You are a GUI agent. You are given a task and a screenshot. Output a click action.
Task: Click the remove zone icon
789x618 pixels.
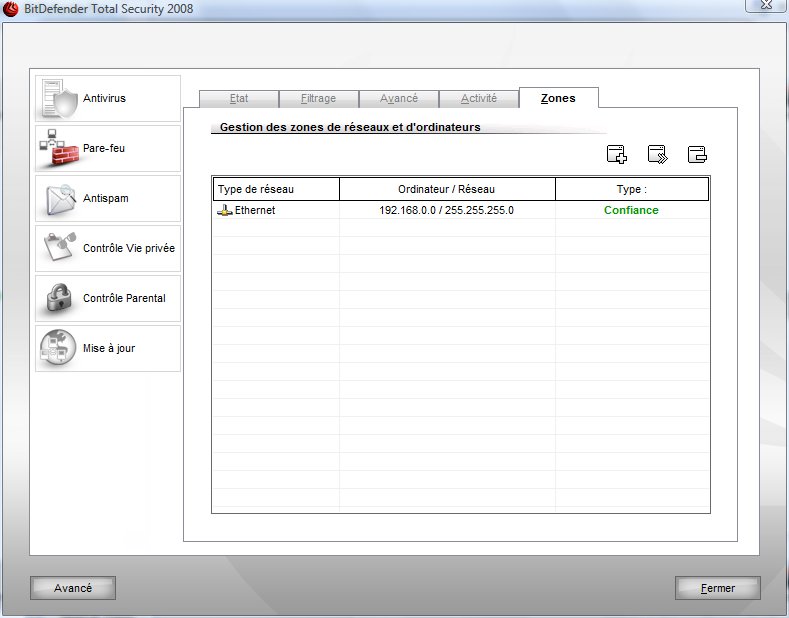[x=697, y=154]
